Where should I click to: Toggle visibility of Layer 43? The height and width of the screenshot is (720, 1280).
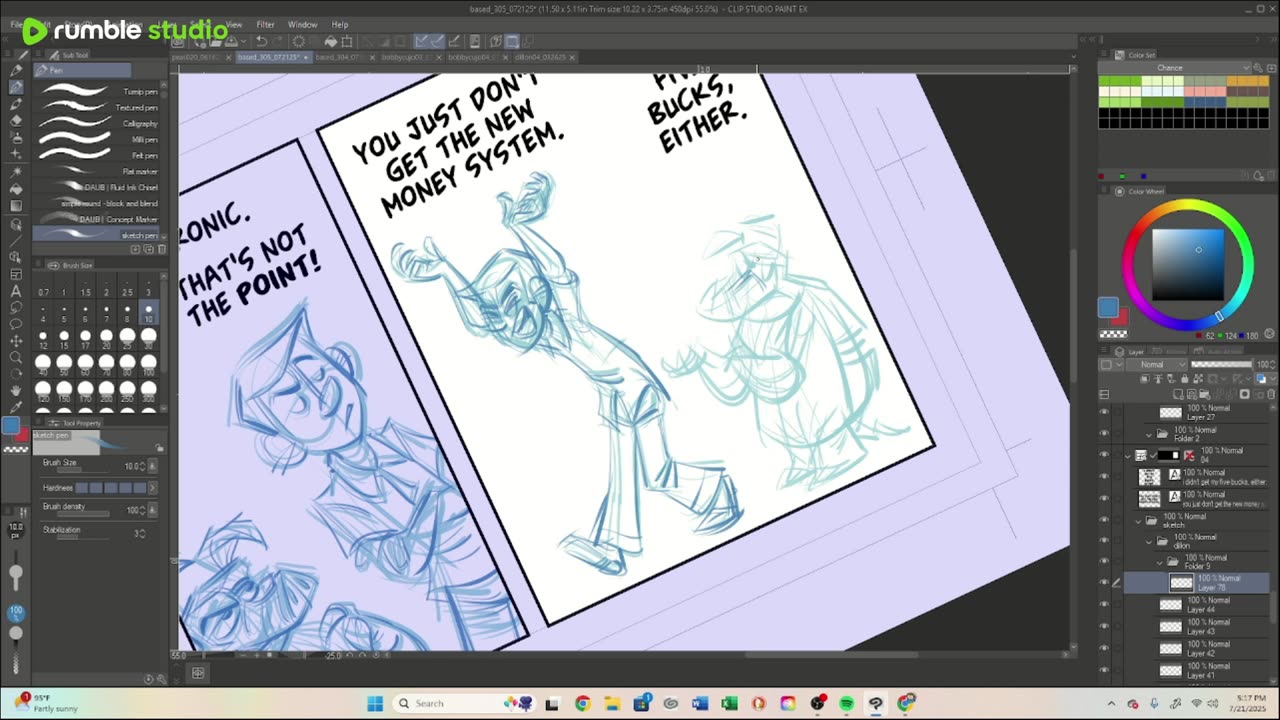point(1104,626)
